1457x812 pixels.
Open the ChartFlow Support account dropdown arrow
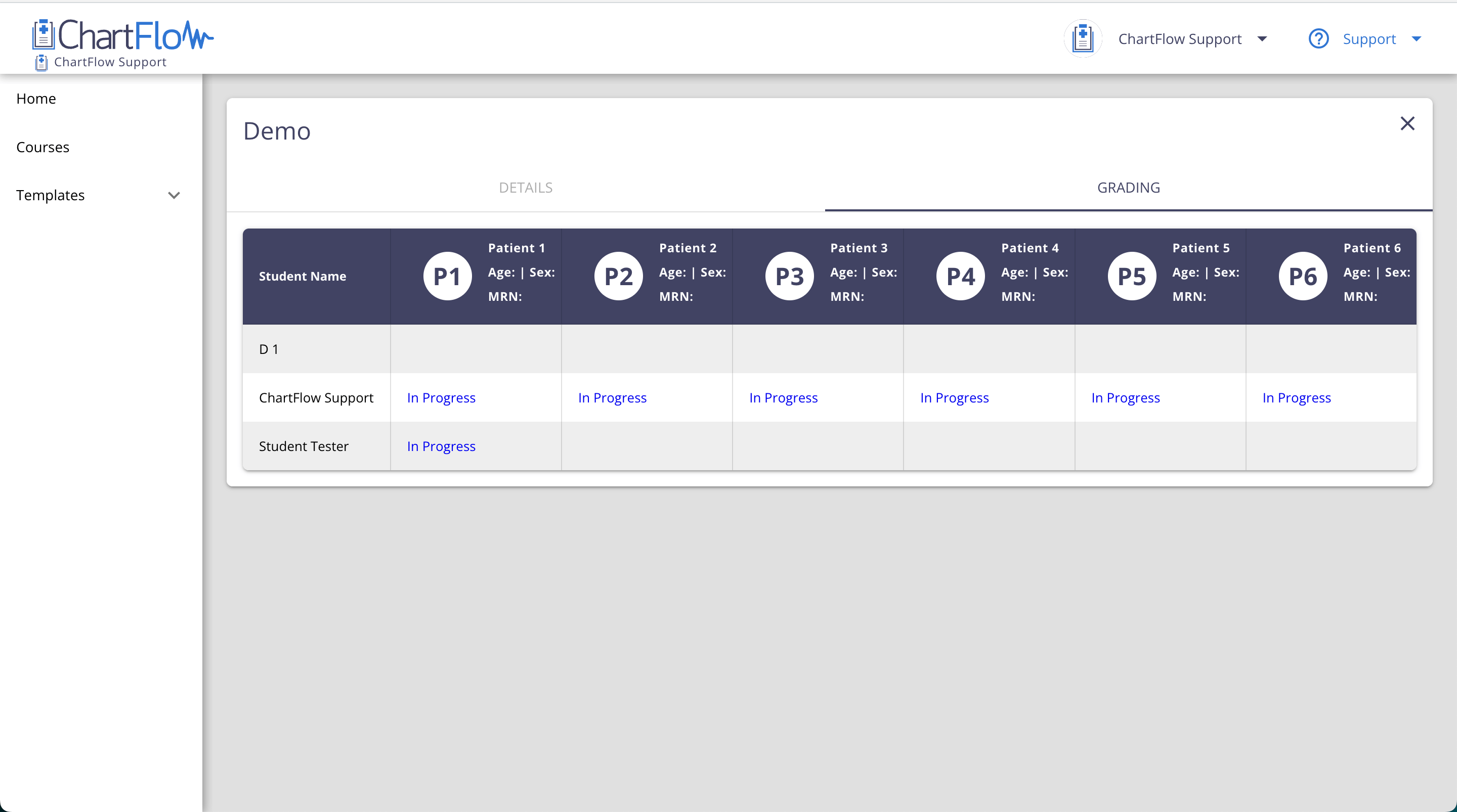click(x=1262, y=38)
